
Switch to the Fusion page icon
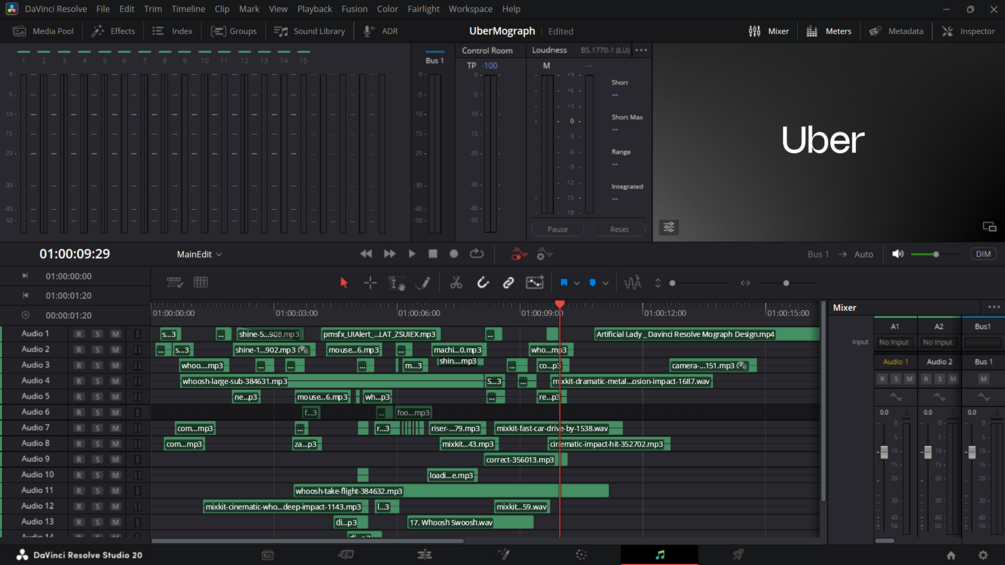(503, 555)
